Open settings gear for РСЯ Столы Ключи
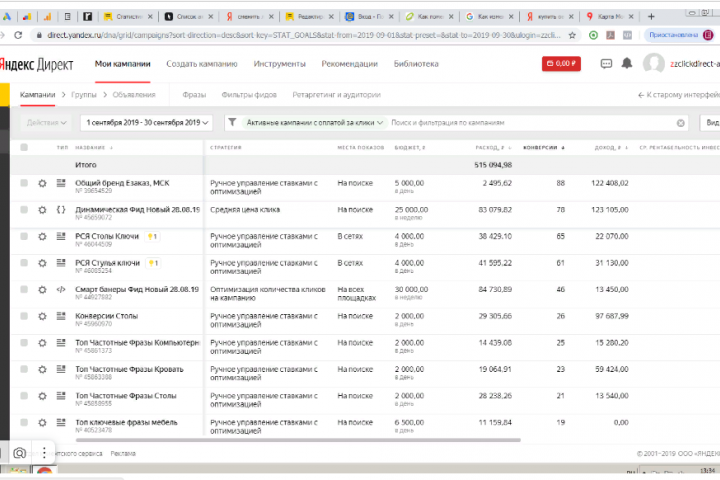This screenshot has height=480, width=720. (42, 237)
